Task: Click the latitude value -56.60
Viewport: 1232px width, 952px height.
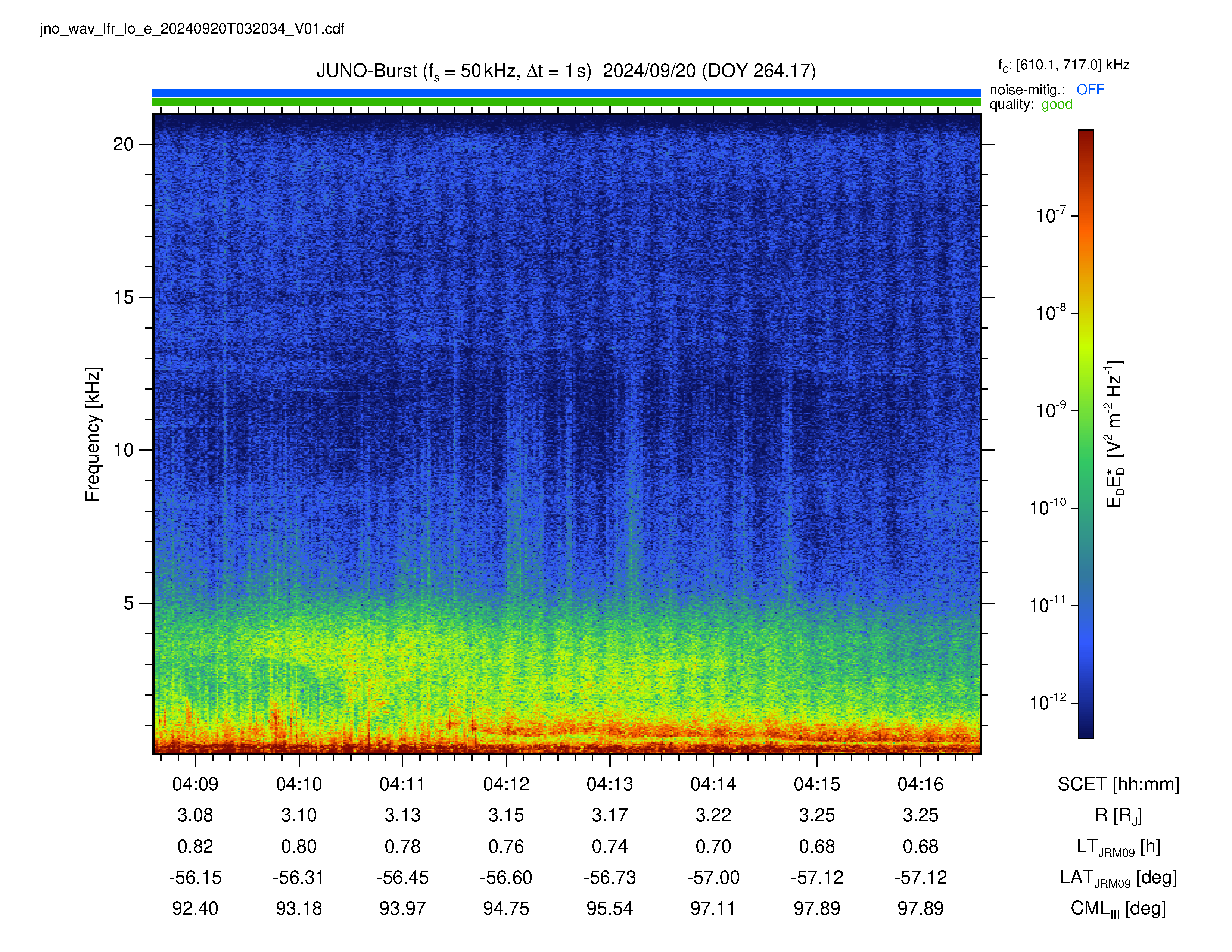Action: (x=506, y=878)
